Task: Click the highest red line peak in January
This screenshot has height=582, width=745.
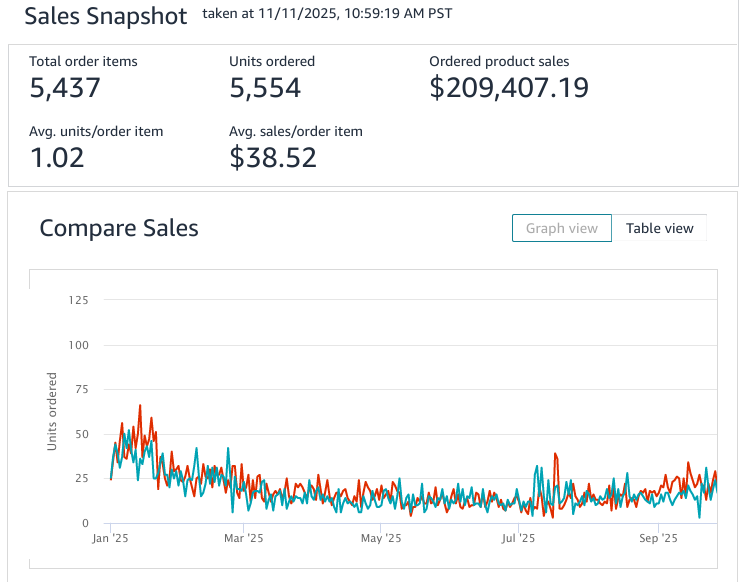Action: point(140,406)
